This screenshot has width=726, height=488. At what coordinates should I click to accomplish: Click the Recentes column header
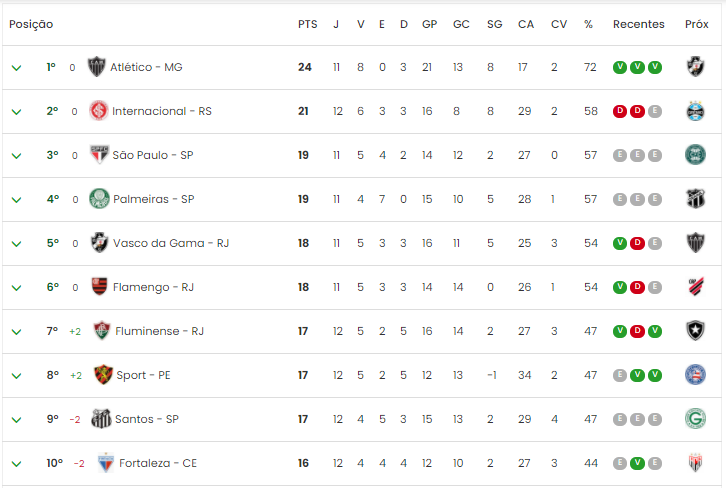click(638, 24)
